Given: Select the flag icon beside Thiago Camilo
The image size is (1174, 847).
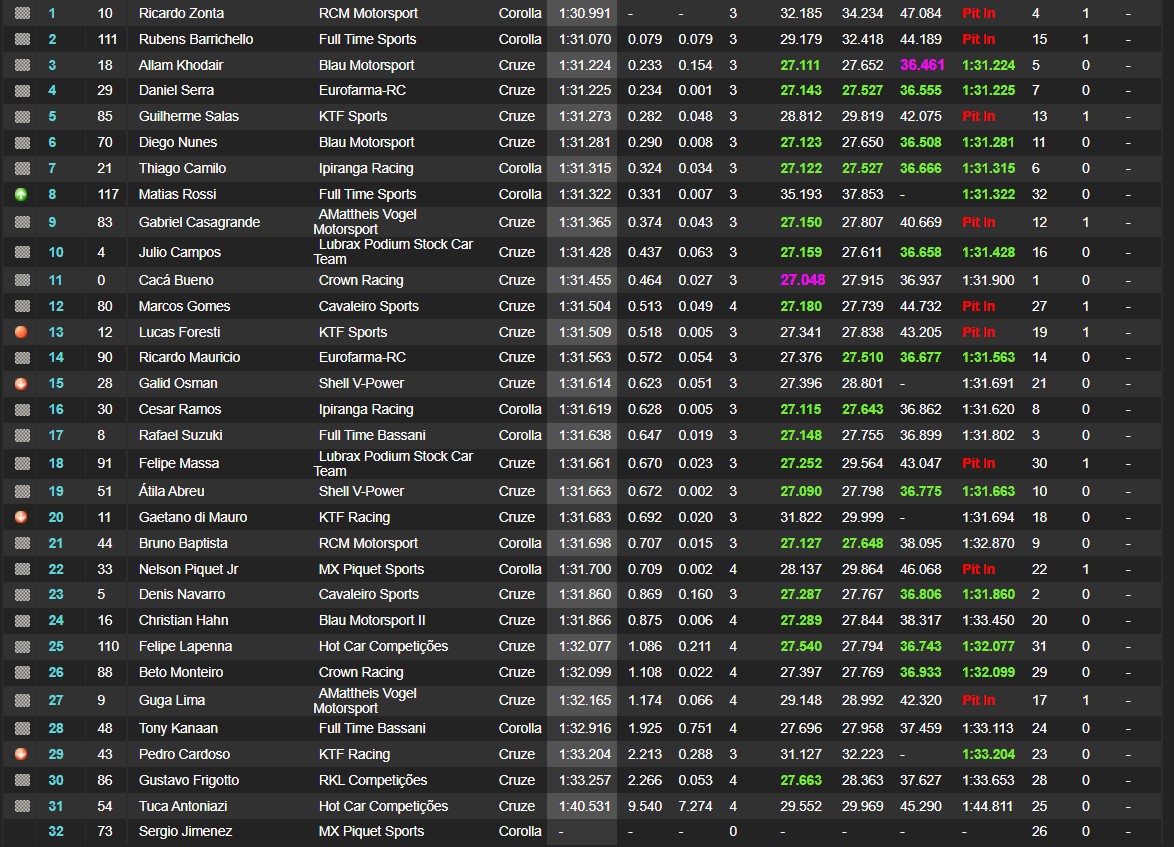Looking at the screenshot, I should pyautogui.click(x=22, y=169).
